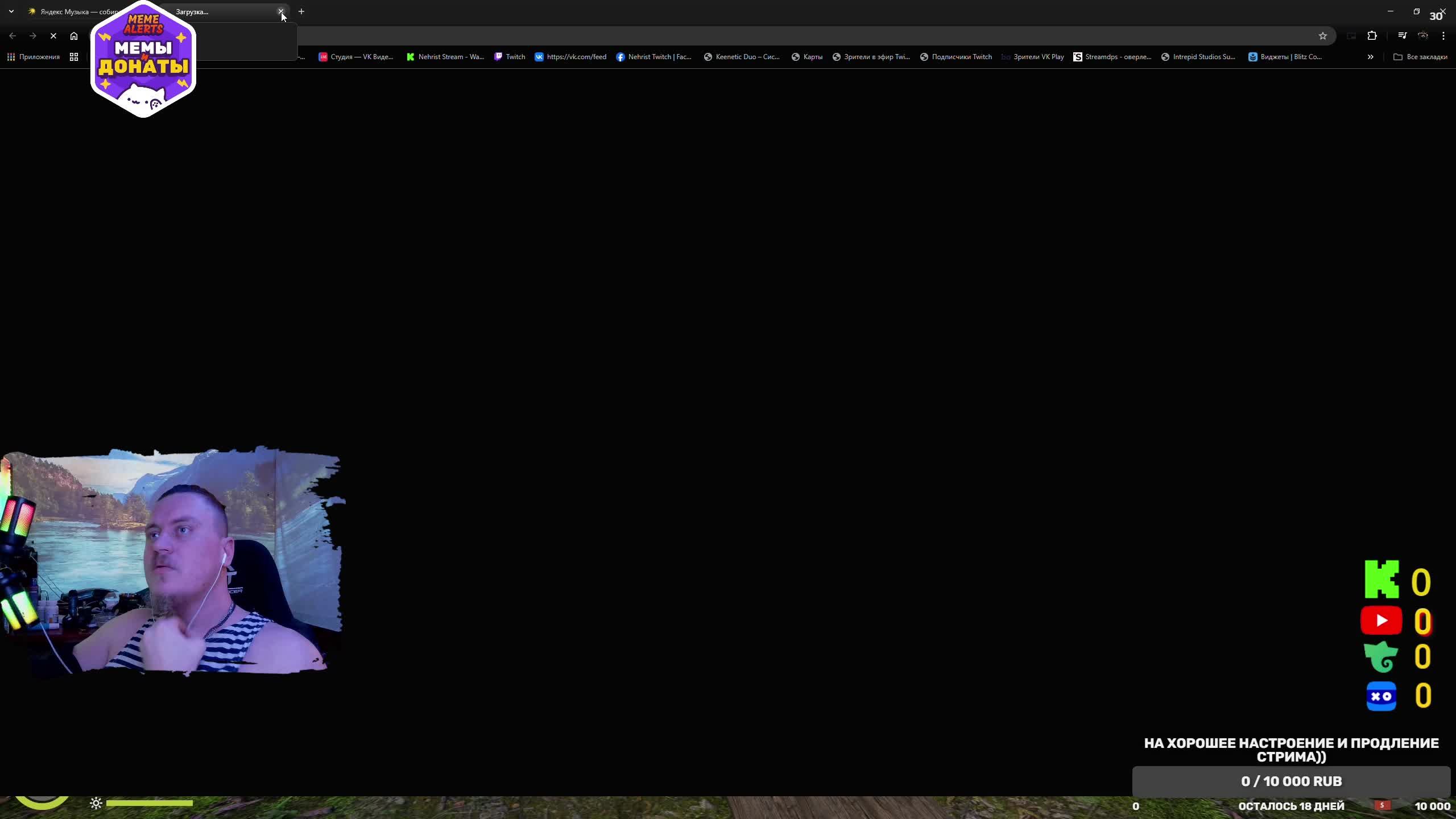Switch to the Яндекс Музыка tab
This screenshot has width=1456, height=819.
coord(68,12)
